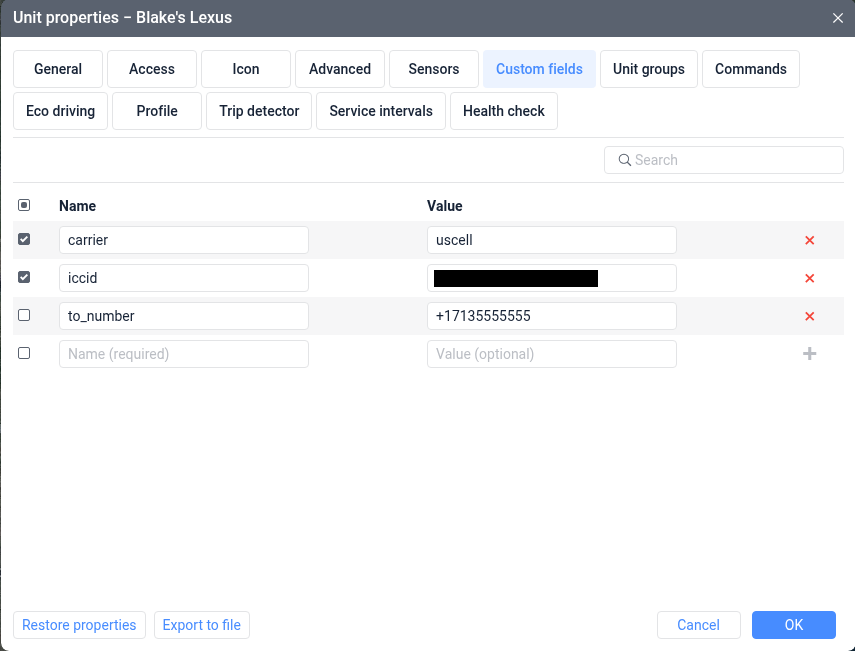This screenshot has width=855, height=651.
Task: Click the empty Name (required) field
Action: 184,354
